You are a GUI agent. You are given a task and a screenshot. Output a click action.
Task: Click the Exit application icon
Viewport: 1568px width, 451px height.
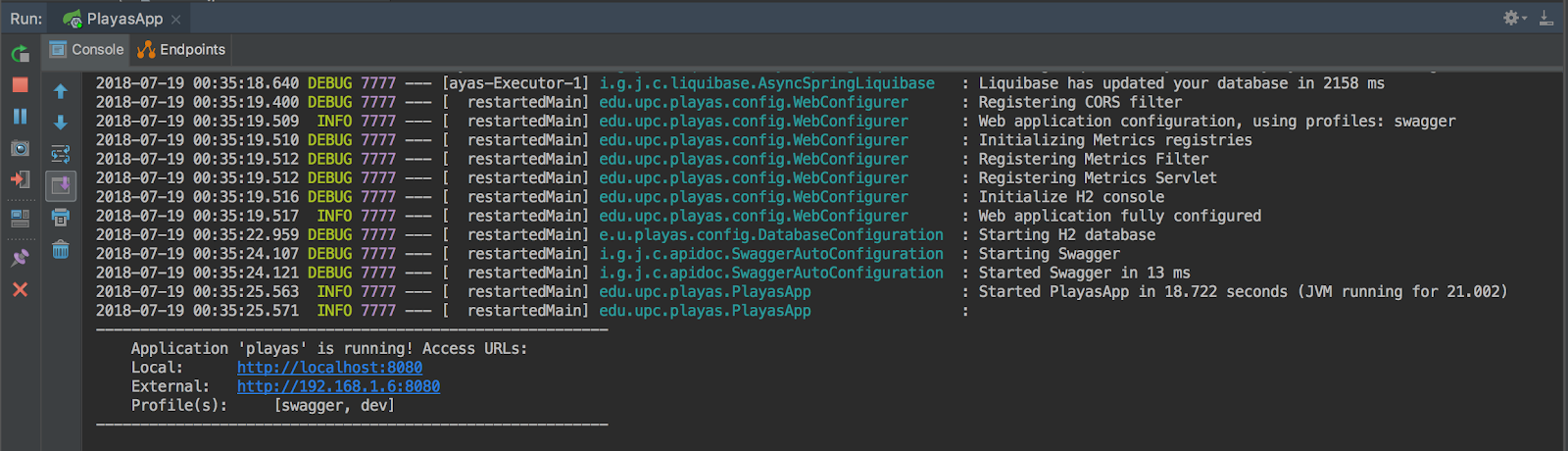(x=20, y=179)
